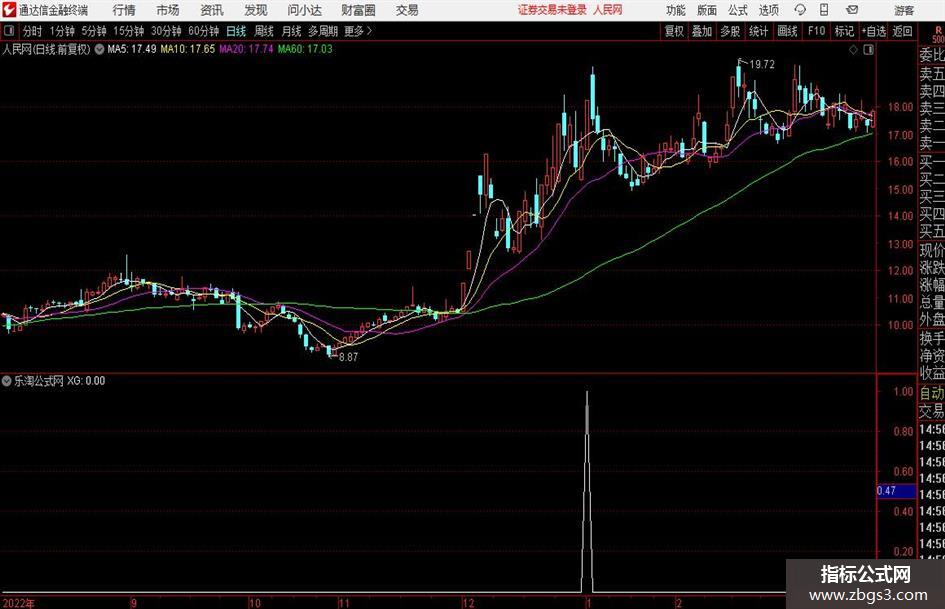The width and height of the screenshot is (945, 609).
Task: Add stock via +自选 button
Action: coord(873,31)
